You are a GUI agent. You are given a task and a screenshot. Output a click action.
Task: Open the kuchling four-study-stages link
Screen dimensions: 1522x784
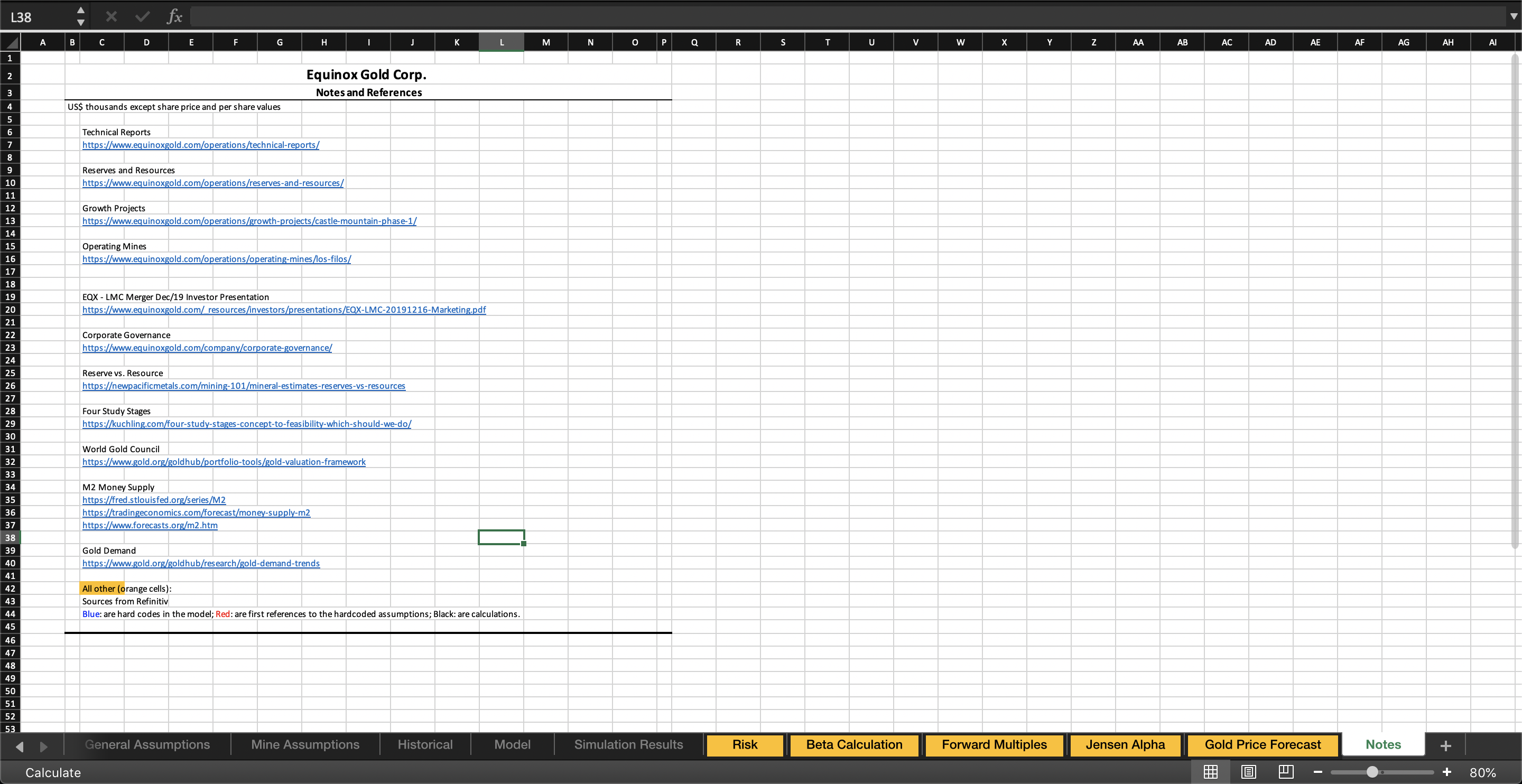point(247,424)
